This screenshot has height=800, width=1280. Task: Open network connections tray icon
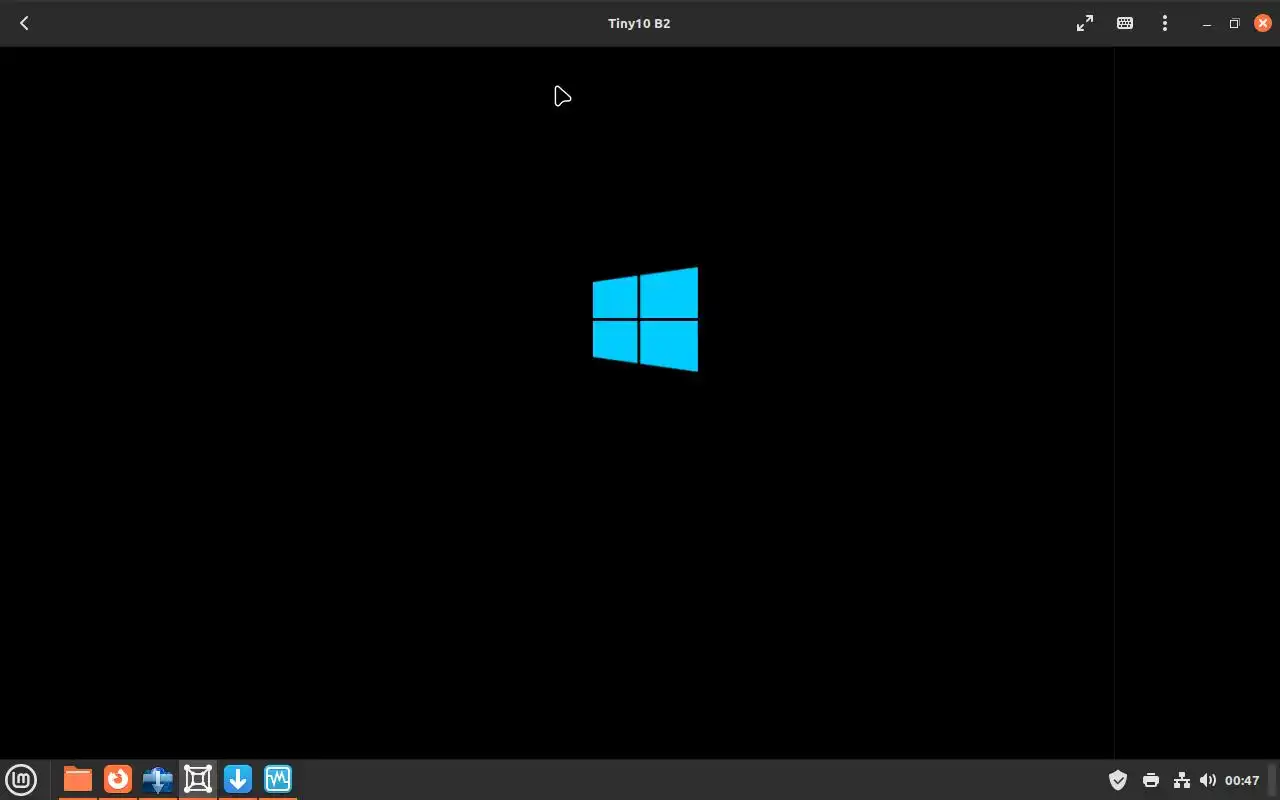click(x=1181, y=780)
